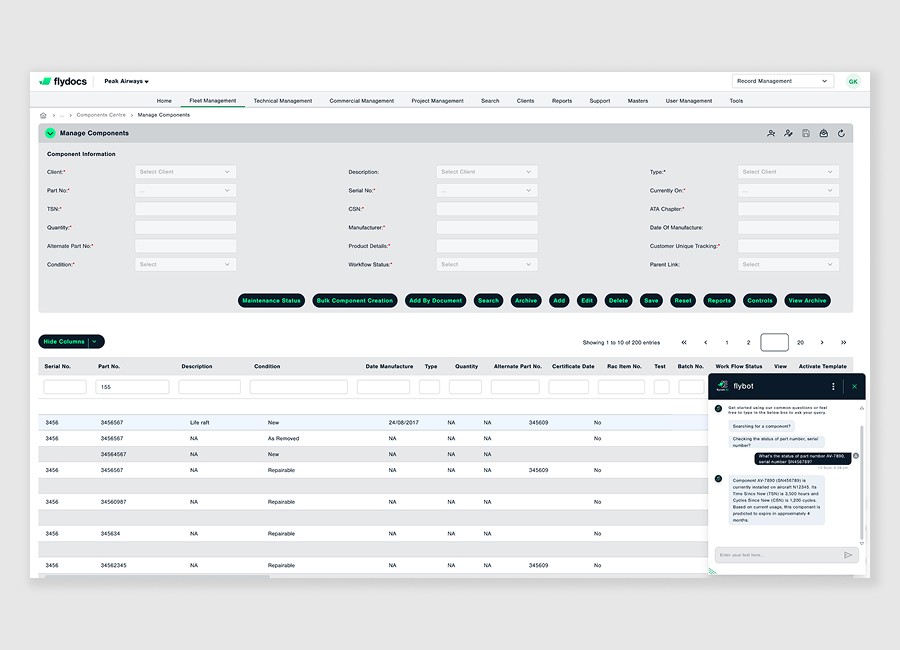900x650 pixels.
Task: Open the Hide Columns dropdown arrow
Action: click(x=95, y=342)
